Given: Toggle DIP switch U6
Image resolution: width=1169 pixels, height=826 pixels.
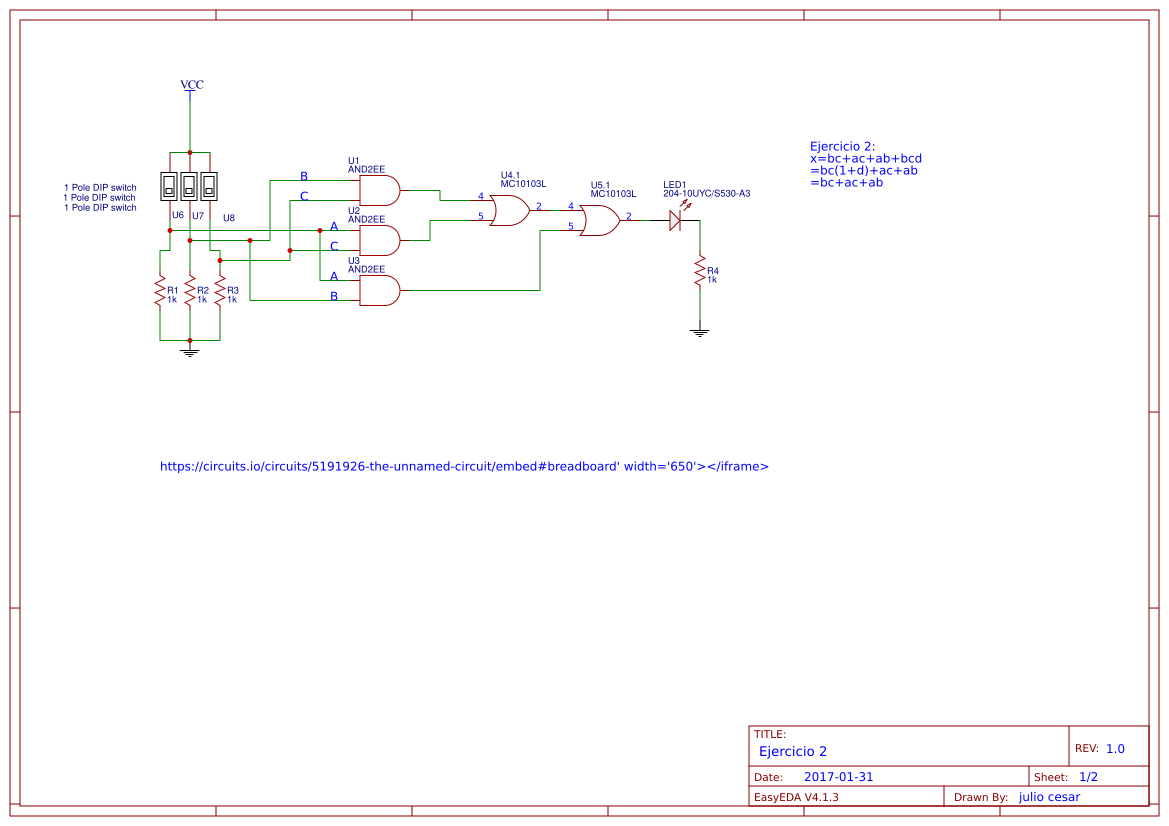Looking at the screenshot, I should click(x=171, y=185).
